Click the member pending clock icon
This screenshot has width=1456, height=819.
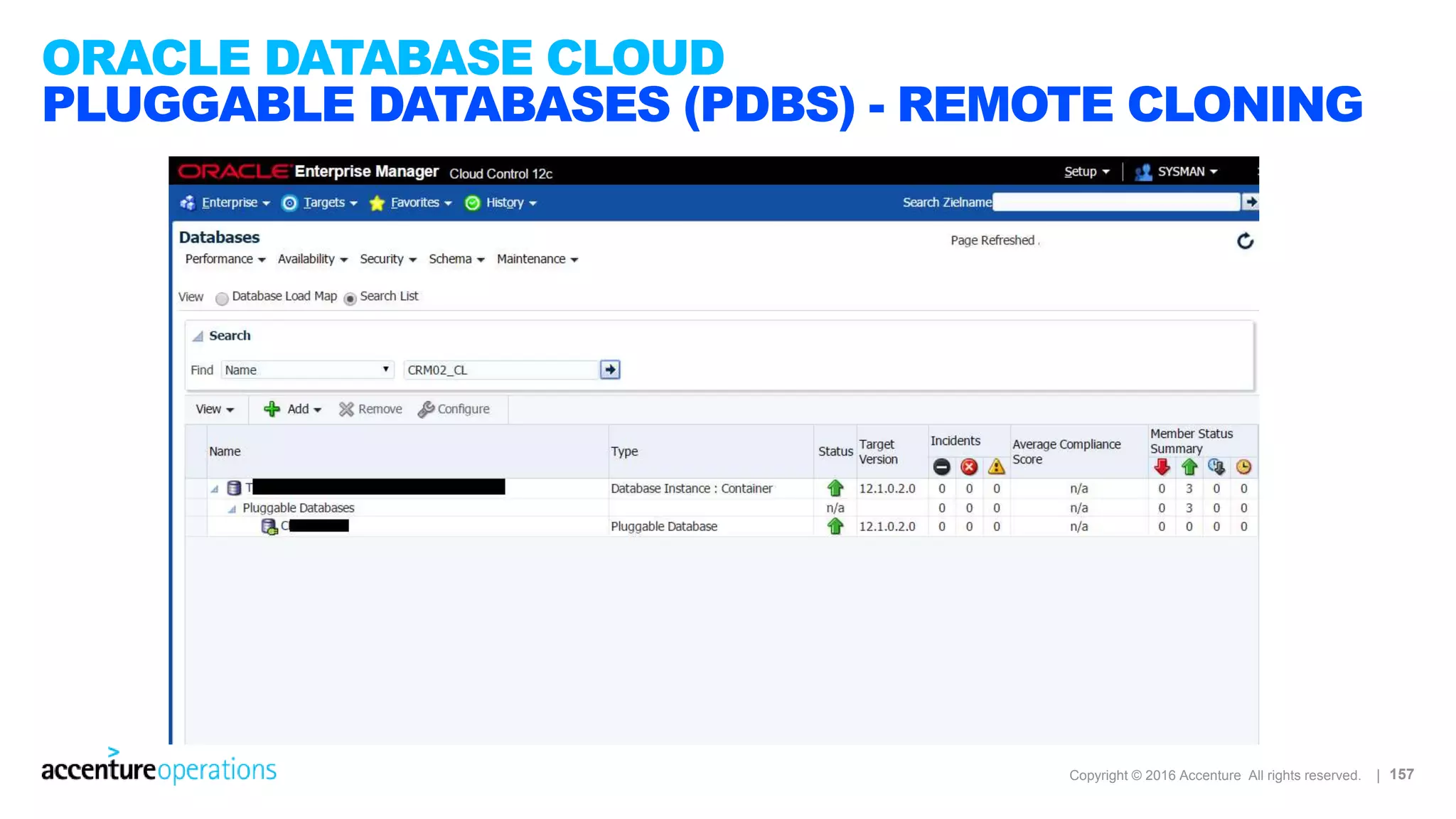1243,467
